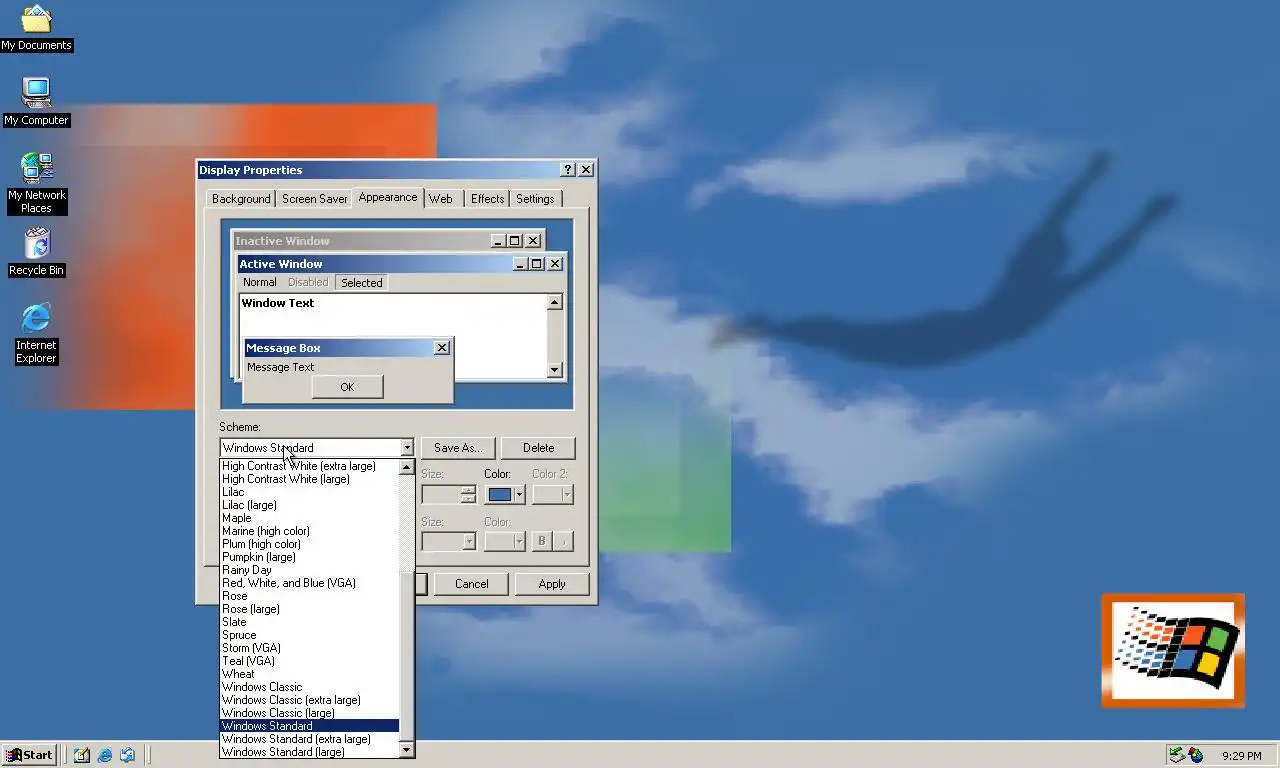Open the Color 2 dropdown
Screen dimensions: 1280x768
(x=553, y=494)
